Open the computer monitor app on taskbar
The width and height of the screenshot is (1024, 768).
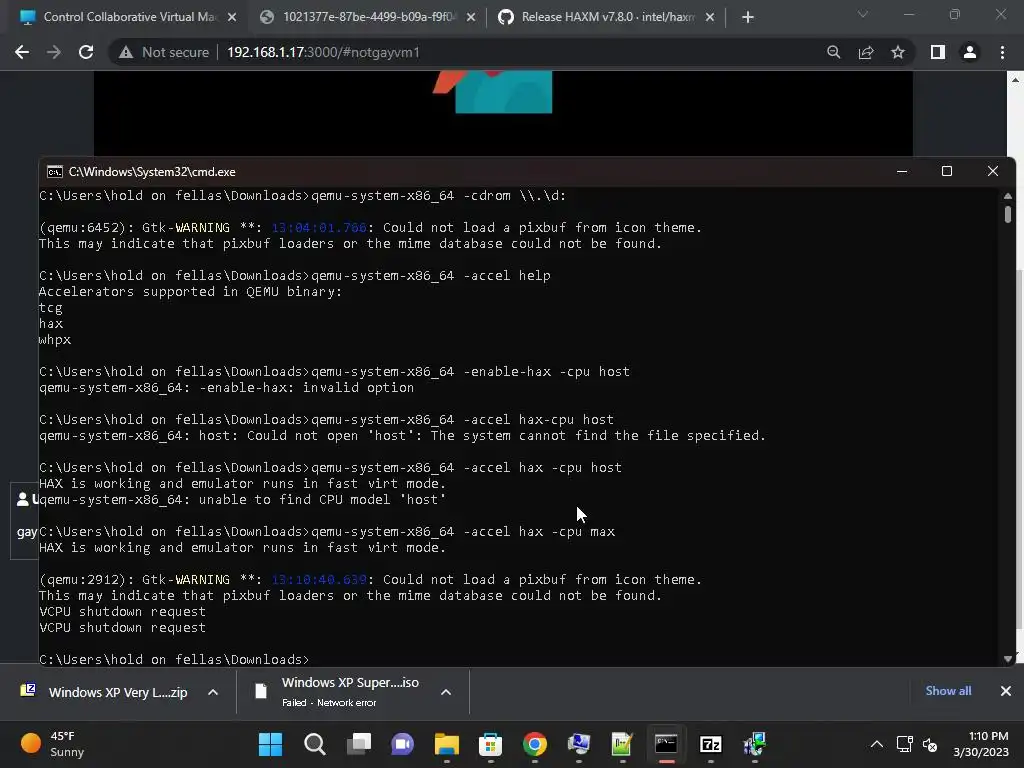[579, 744]
